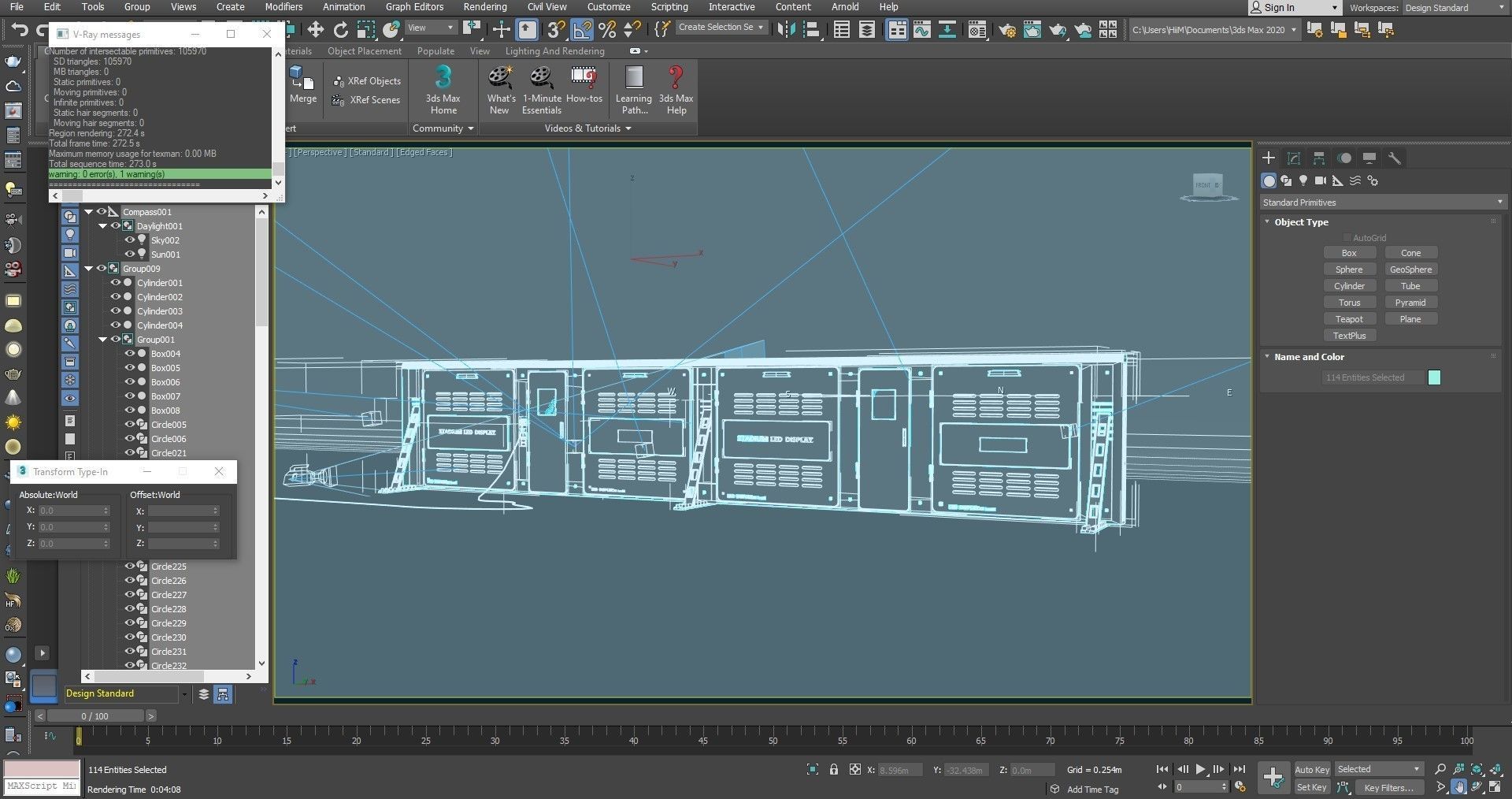
Task: Select the Cameras create category
Action: click(x=1321, y=180)
